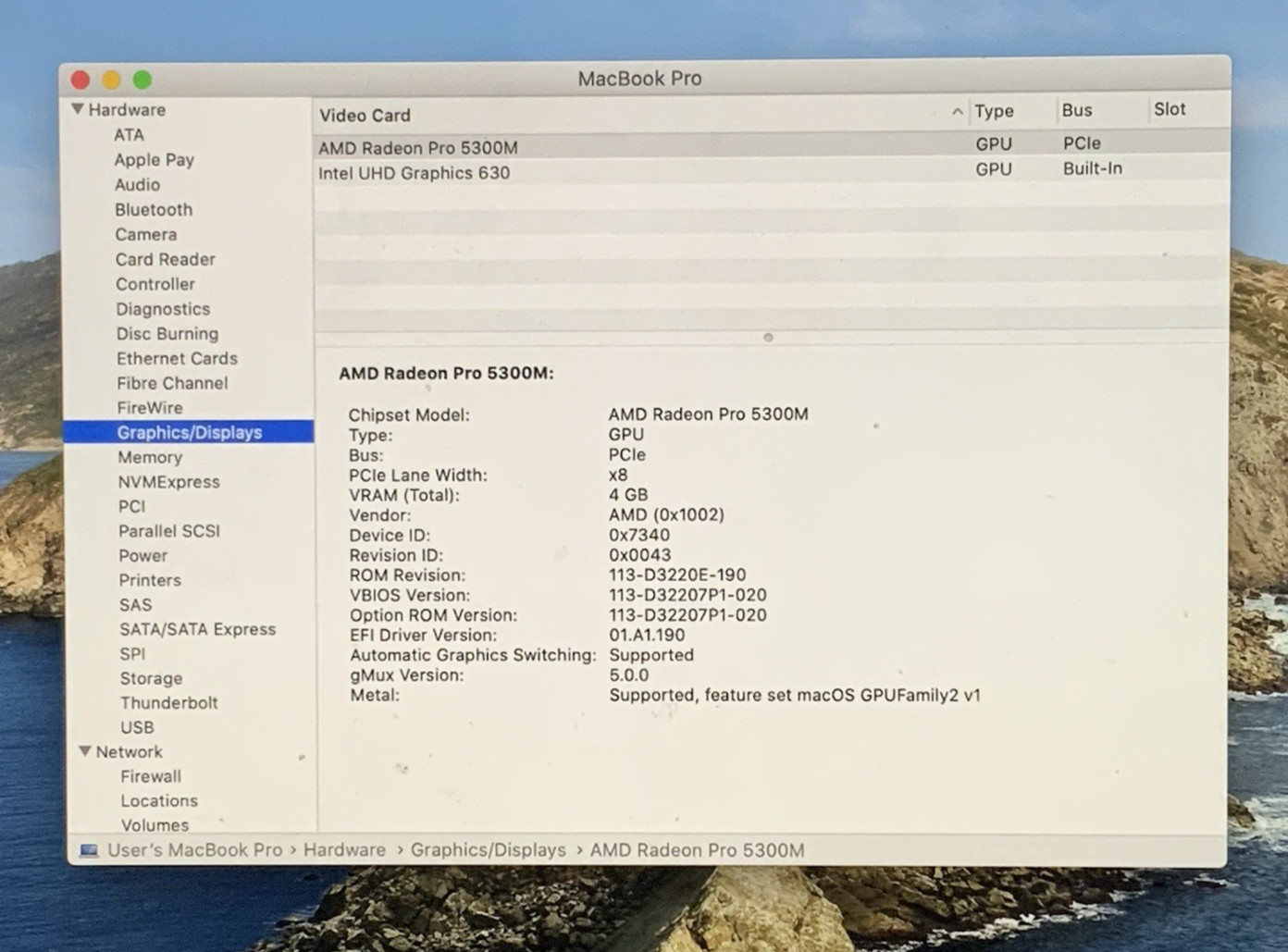This screenshot has width=1288, height=952.
Task: Click the split pane divider handle
Action: pos(768,338)
